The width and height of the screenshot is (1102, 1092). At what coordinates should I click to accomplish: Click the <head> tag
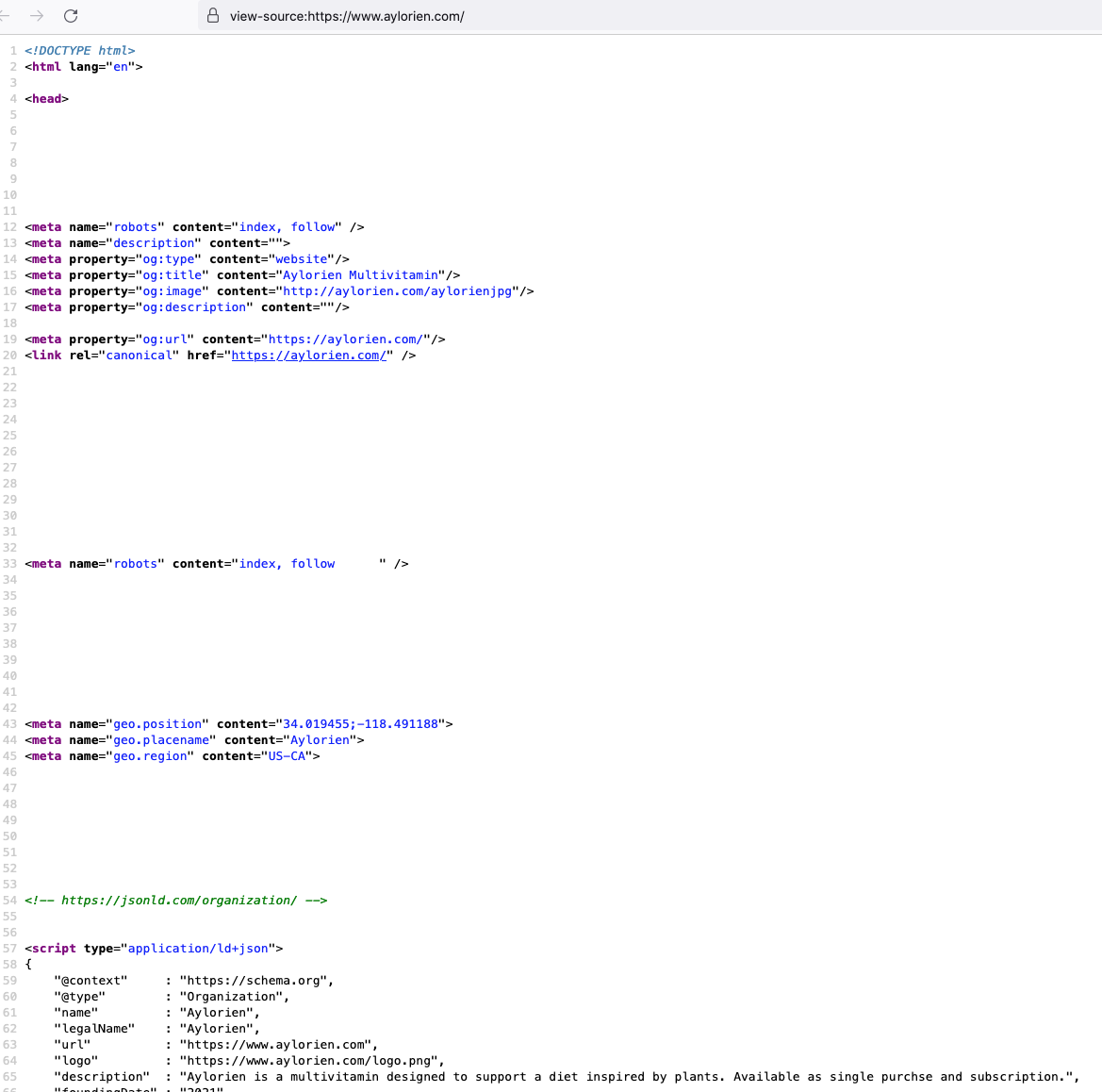[46, 98]
